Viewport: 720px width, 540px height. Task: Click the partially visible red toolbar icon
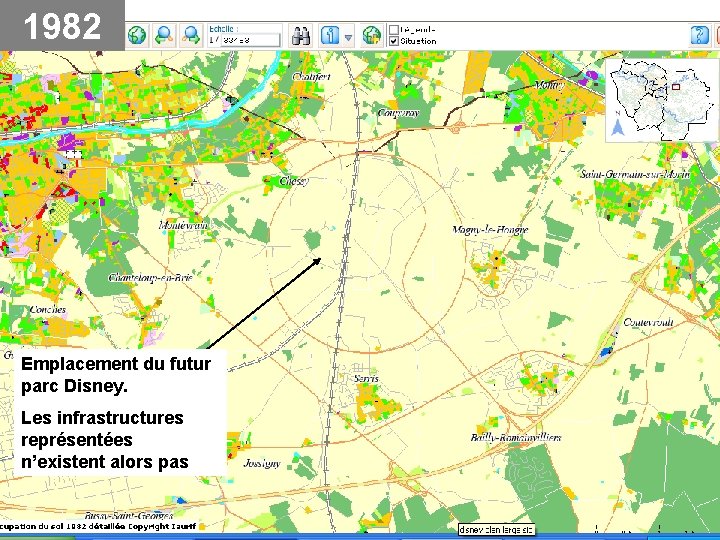coord(717,35)
